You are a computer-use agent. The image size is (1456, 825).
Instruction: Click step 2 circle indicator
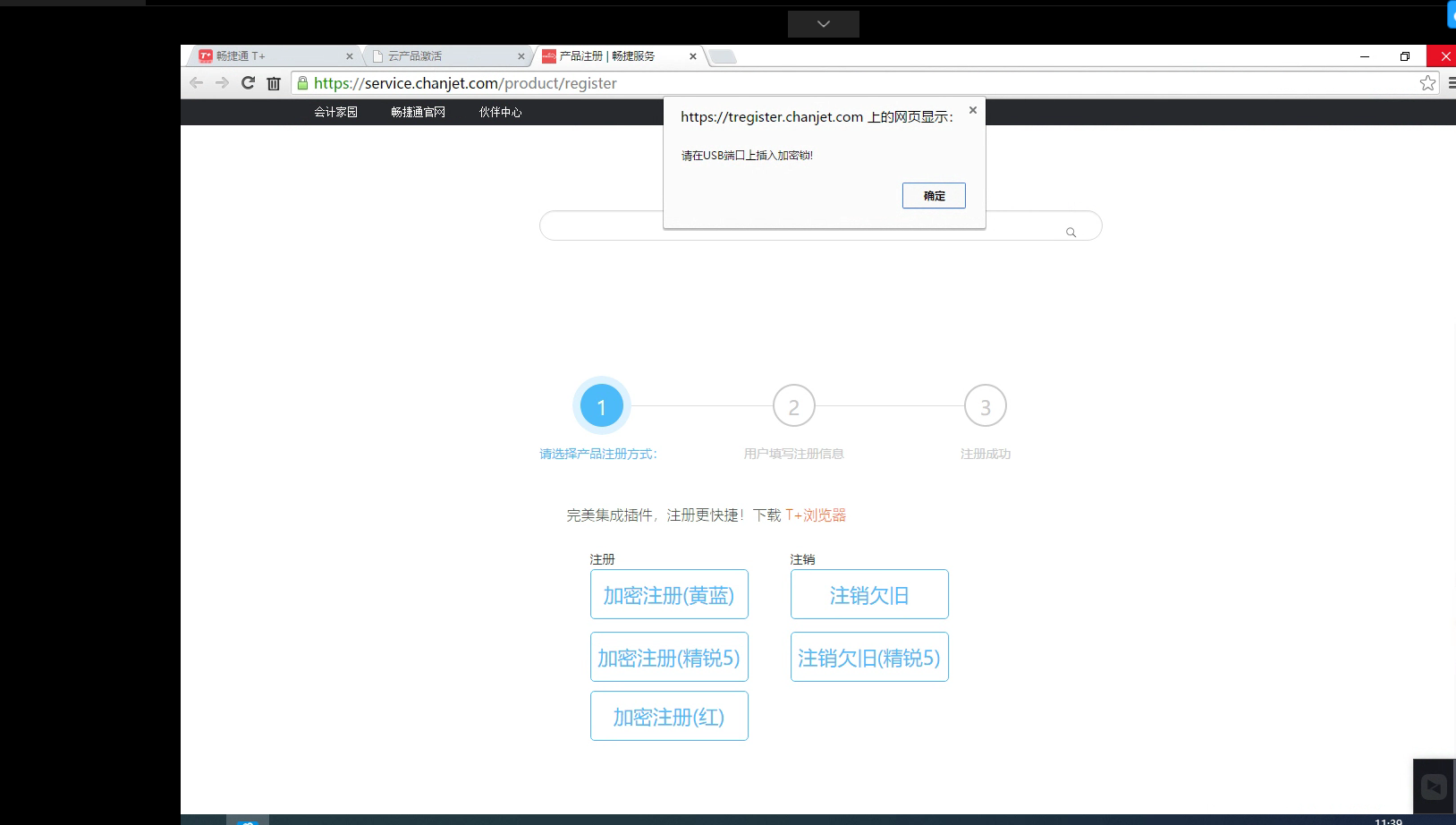pos(794,406)
